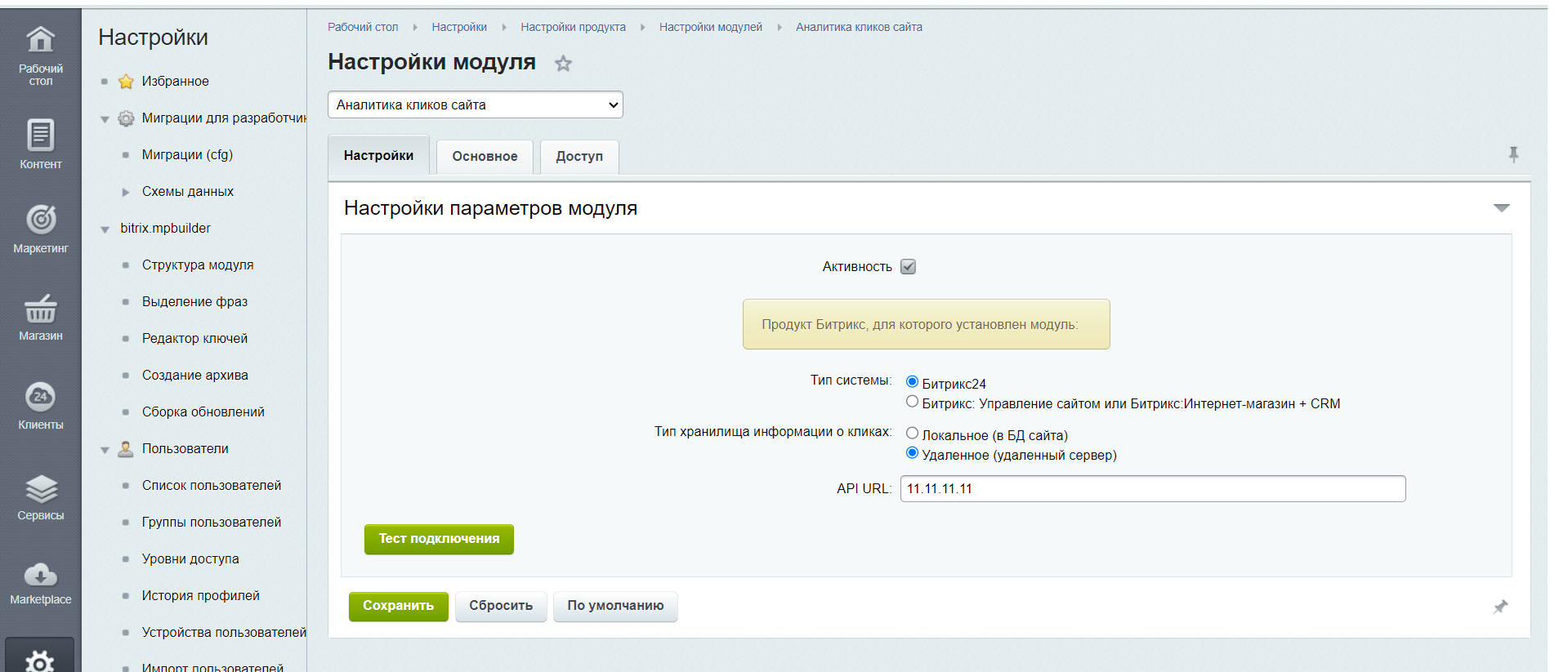Add page to favorites with star icon

click(x=563, y=64)
